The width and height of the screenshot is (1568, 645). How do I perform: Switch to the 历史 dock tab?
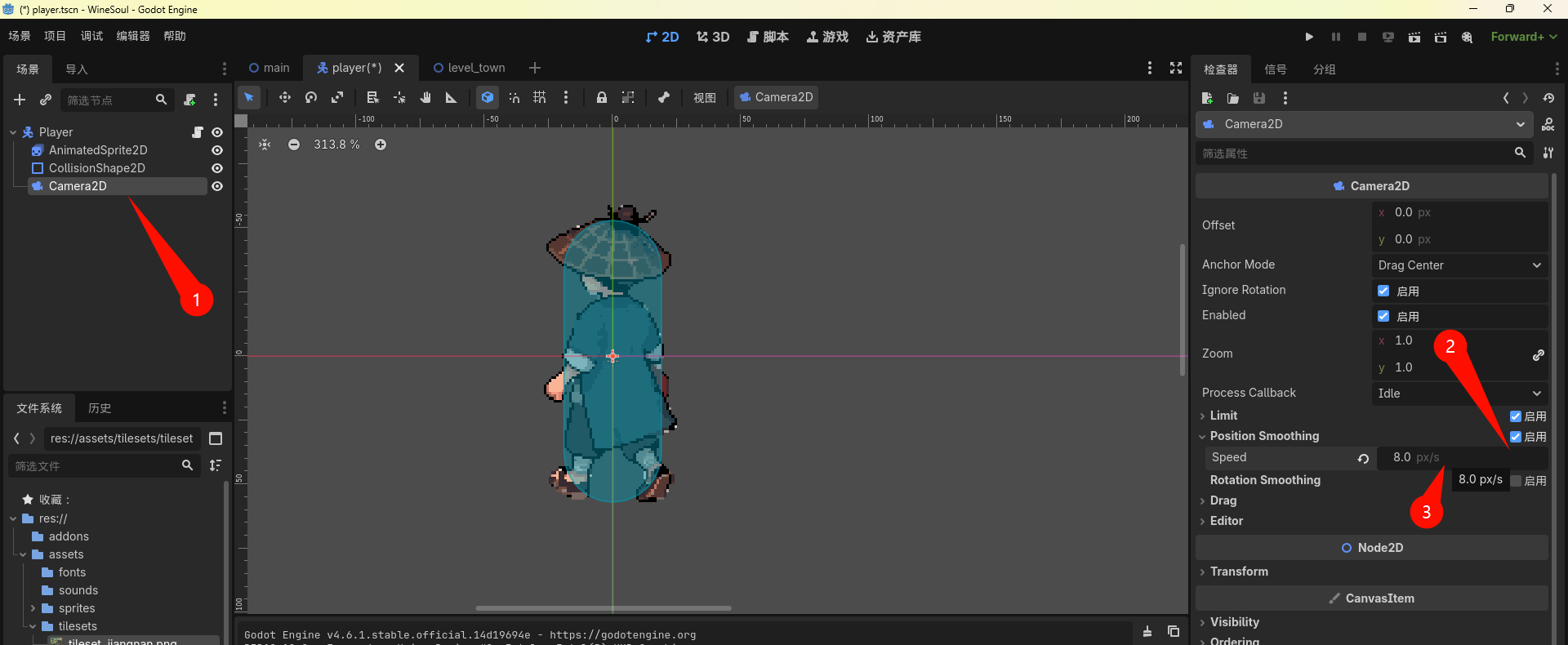point(100,408)
